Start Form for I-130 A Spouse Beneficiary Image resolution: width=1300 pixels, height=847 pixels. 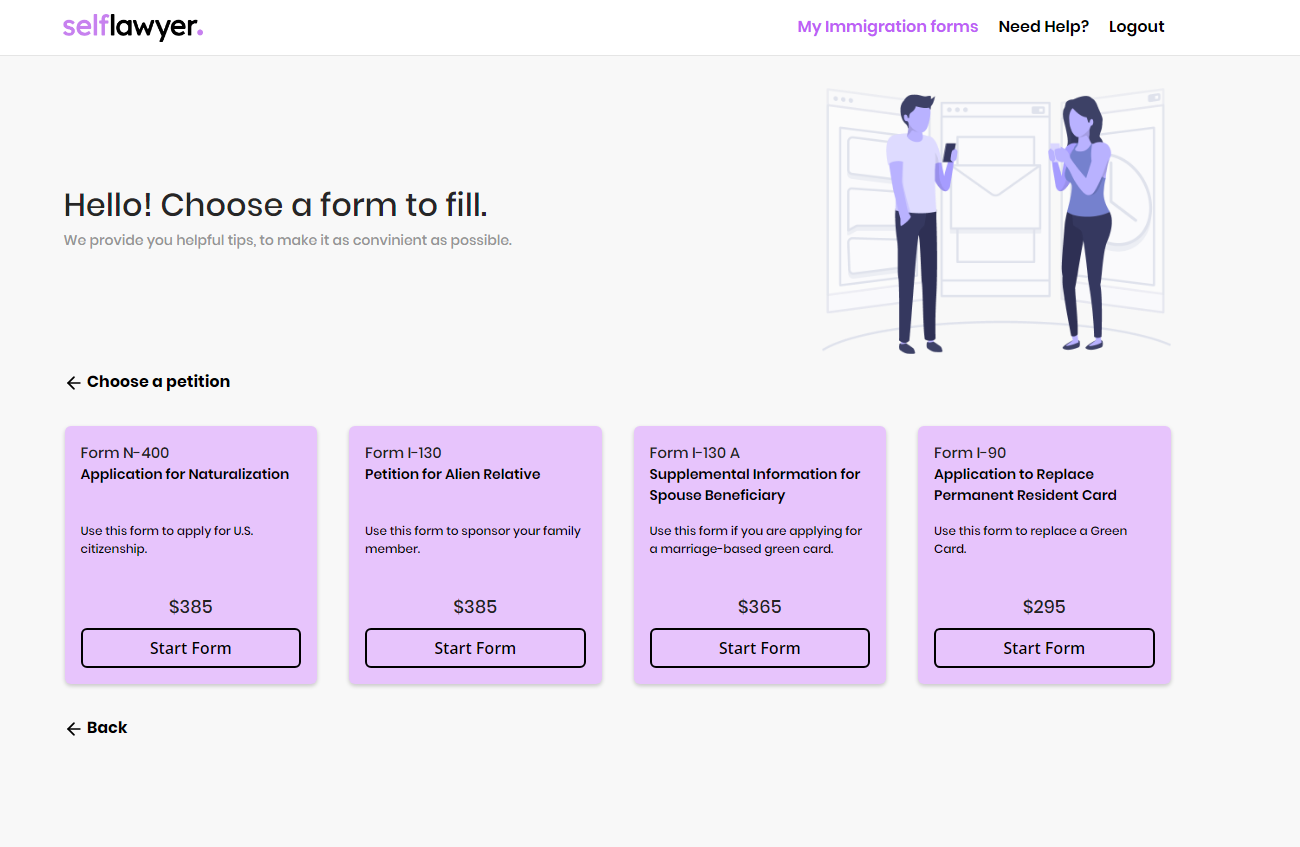pos(759,648)
